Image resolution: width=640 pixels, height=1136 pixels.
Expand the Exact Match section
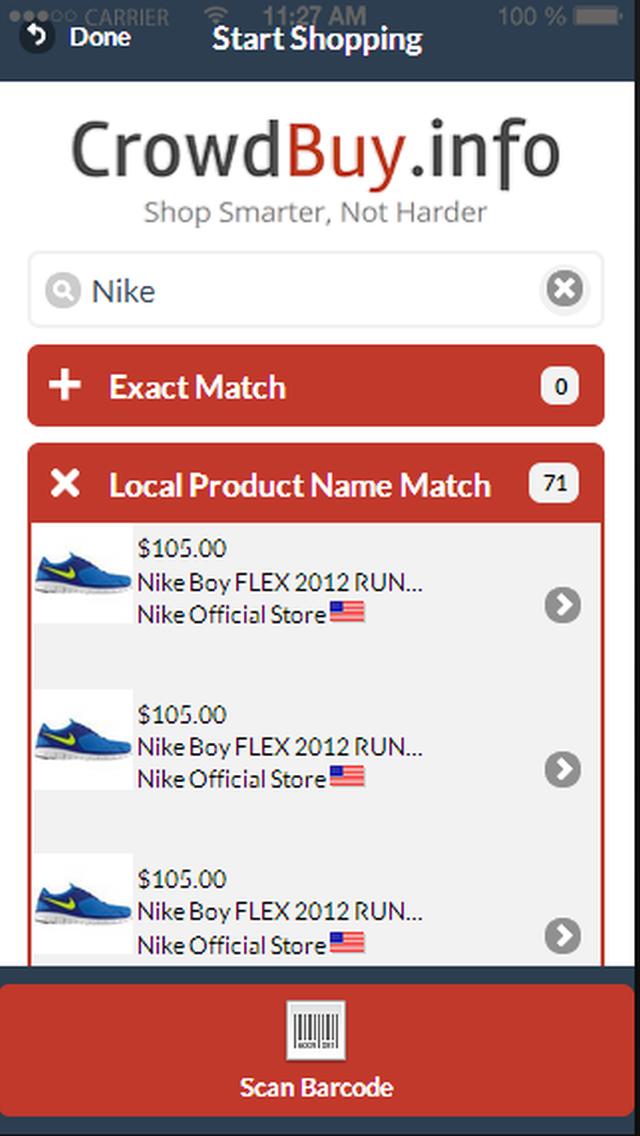pos(66,386)
